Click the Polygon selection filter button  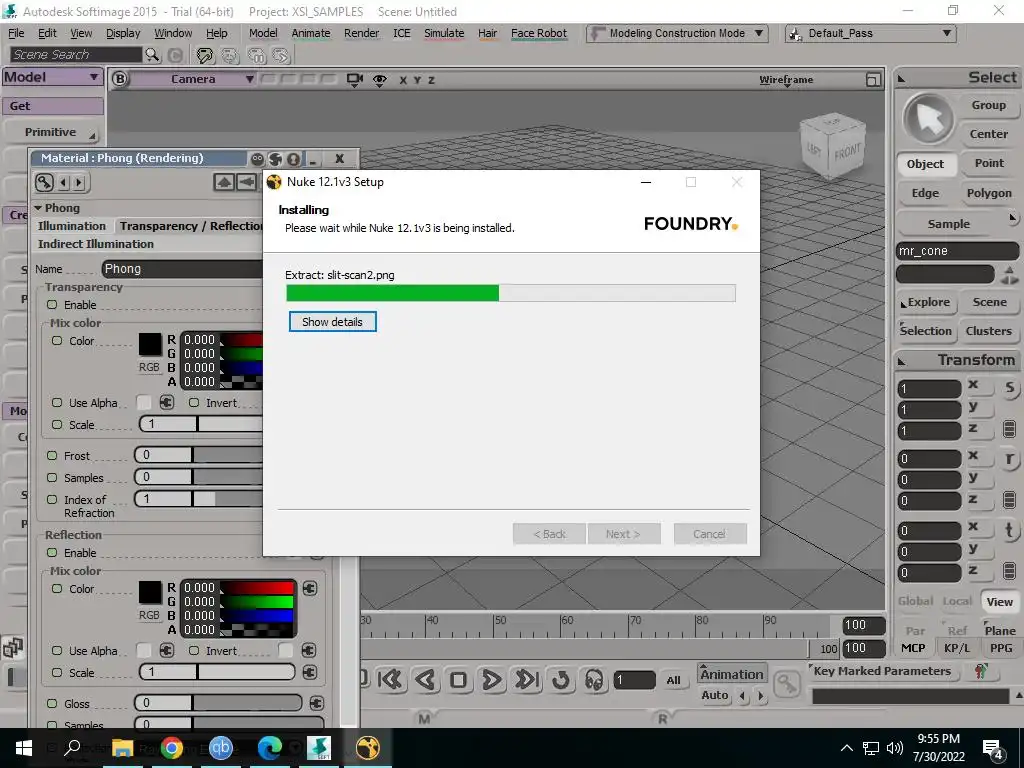989,193
